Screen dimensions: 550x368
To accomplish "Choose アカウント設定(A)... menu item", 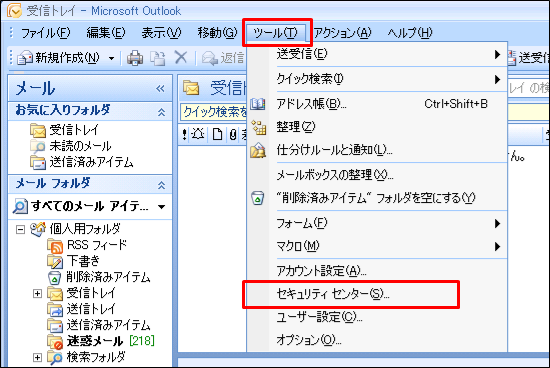I will pyautogui.click(x=377, y=271).
